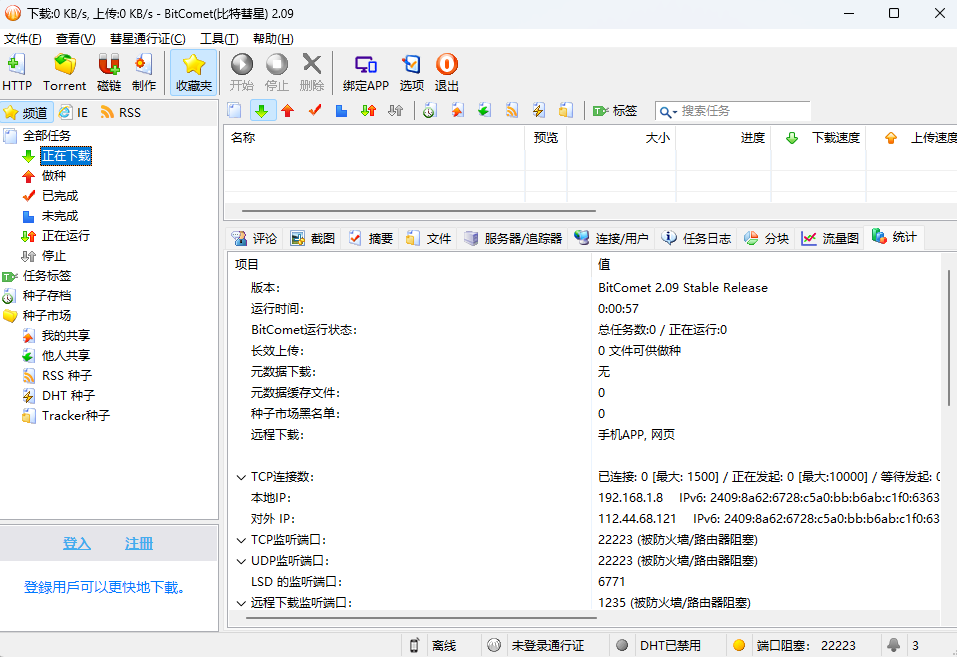Toggle green downloading filter in filter bar

[x=261, y=111]
